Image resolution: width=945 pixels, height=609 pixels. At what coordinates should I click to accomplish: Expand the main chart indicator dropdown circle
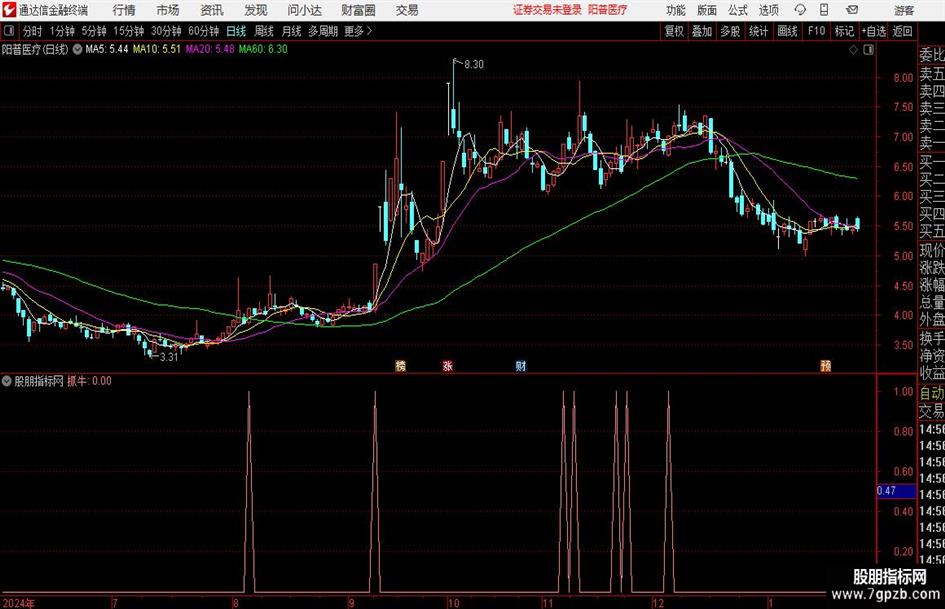[x=77, y=49]
